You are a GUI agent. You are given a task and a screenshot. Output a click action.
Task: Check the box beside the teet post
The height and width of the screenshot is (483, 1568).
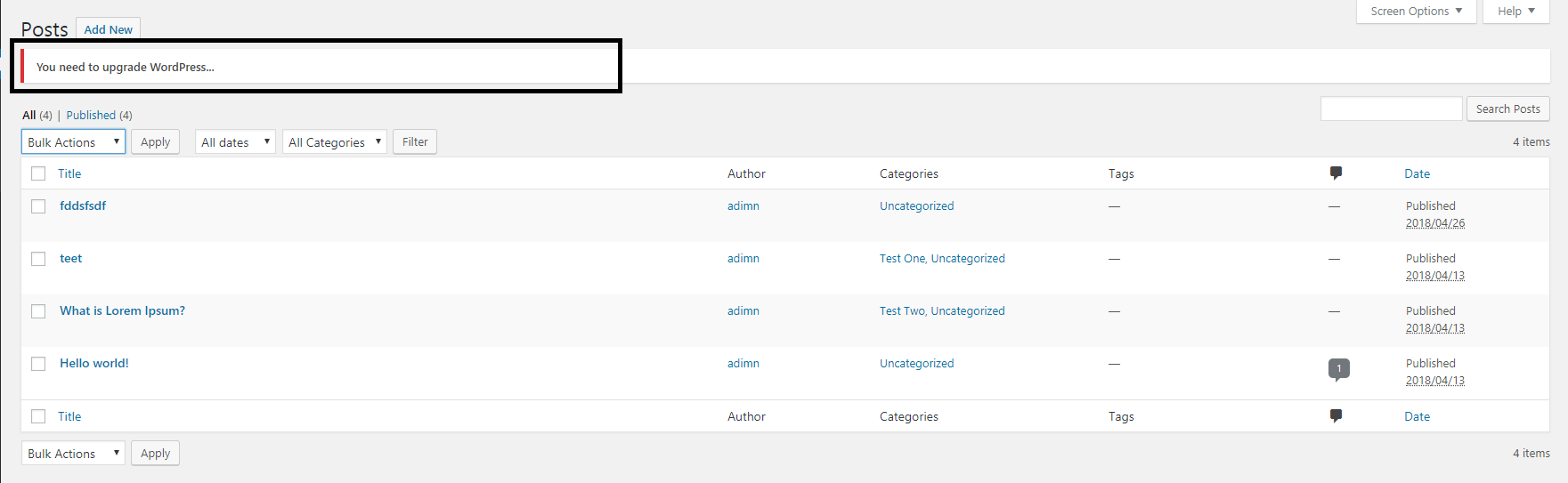click(x=38, y=259)
